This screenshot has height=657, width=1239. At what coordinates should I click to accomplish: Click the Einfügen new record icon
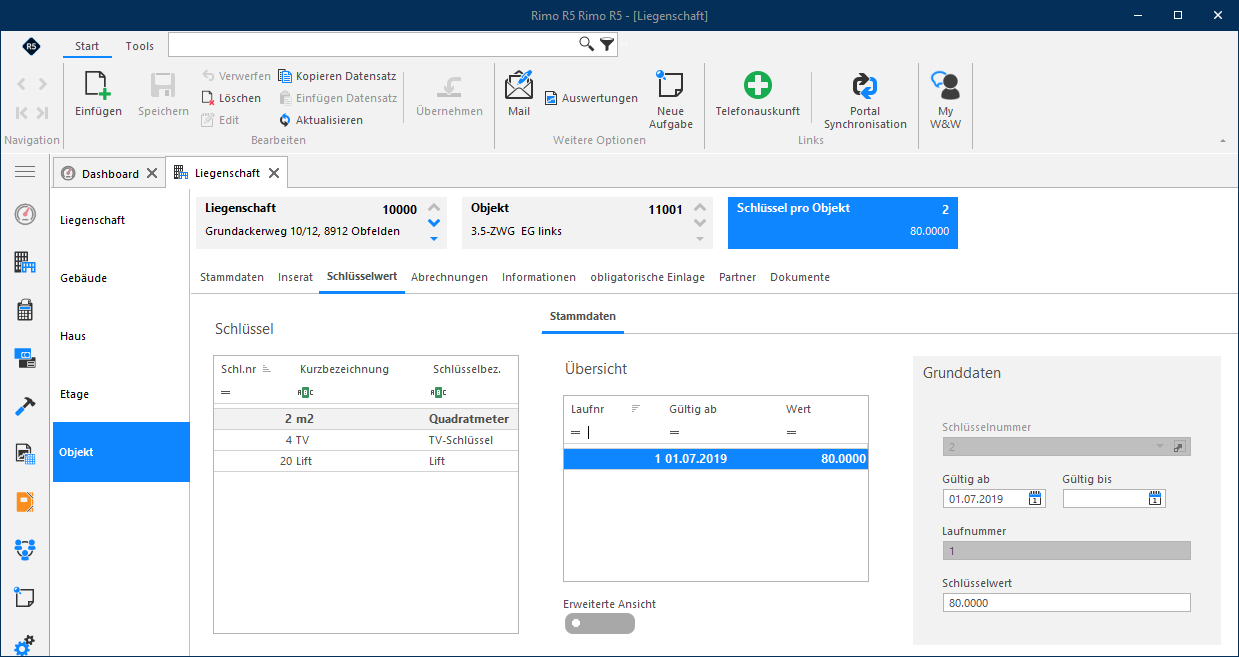tap(98, 85)
